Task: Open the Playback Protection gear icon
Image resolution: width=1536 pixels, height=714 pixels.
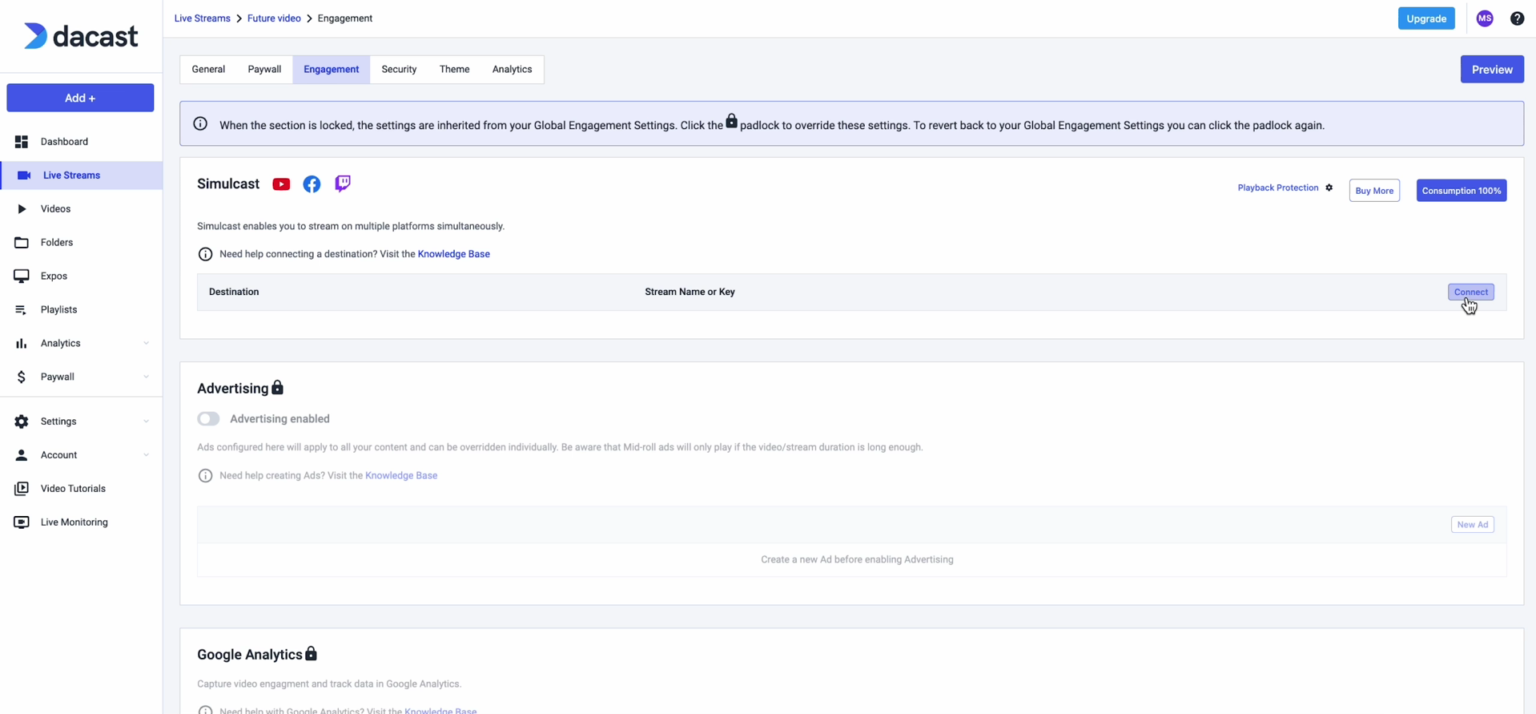Action: pyautogui.click(x=1330, y=188)
